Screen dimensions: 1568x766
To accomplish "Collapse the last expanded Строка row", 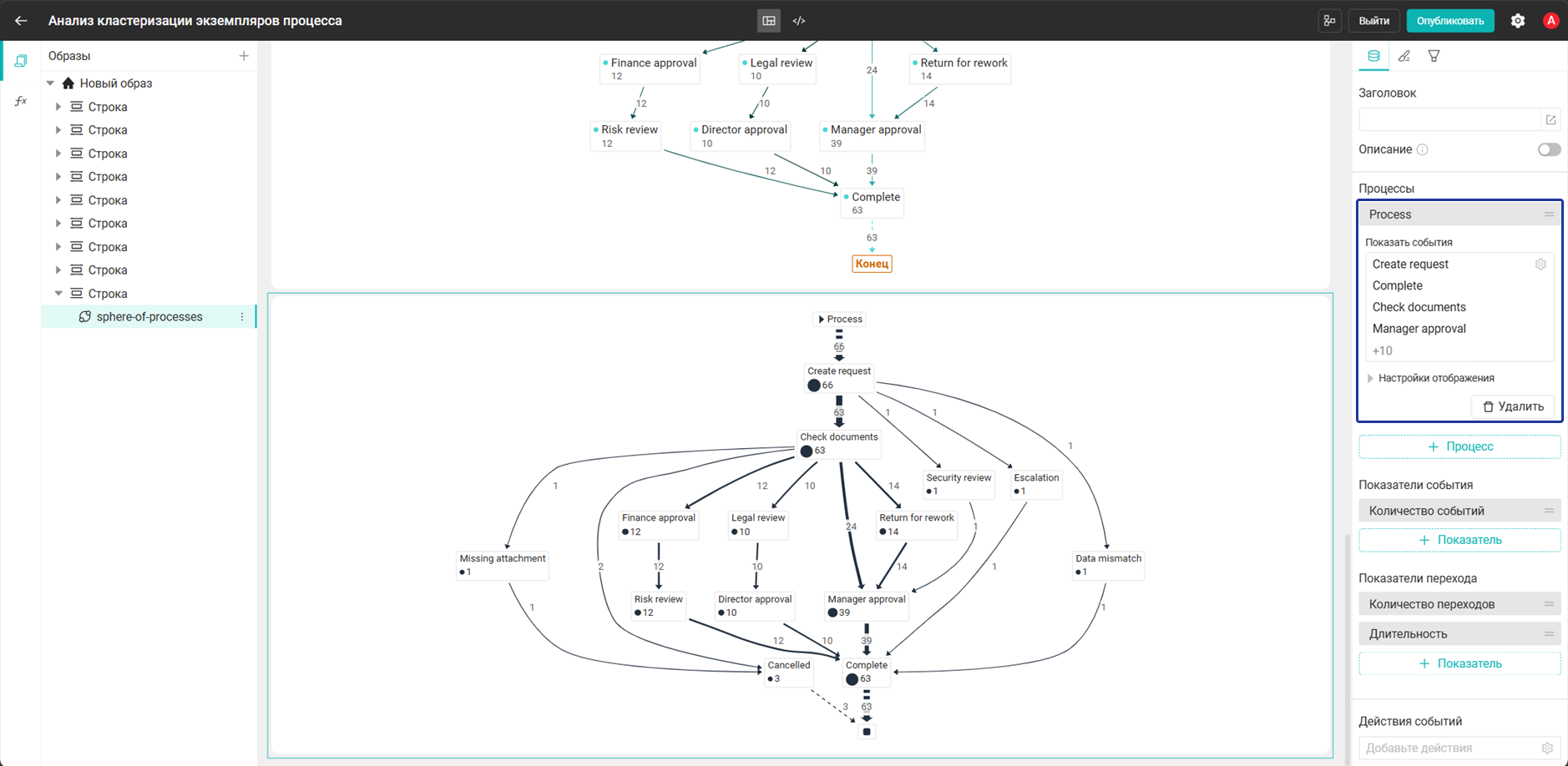I will (58, 294).
